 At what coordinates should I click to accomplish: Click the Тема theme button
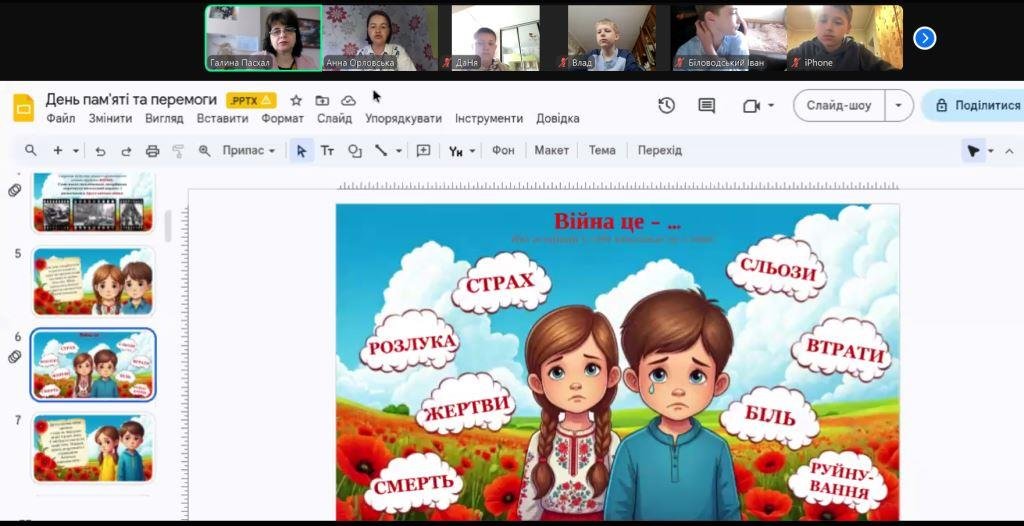601,150
